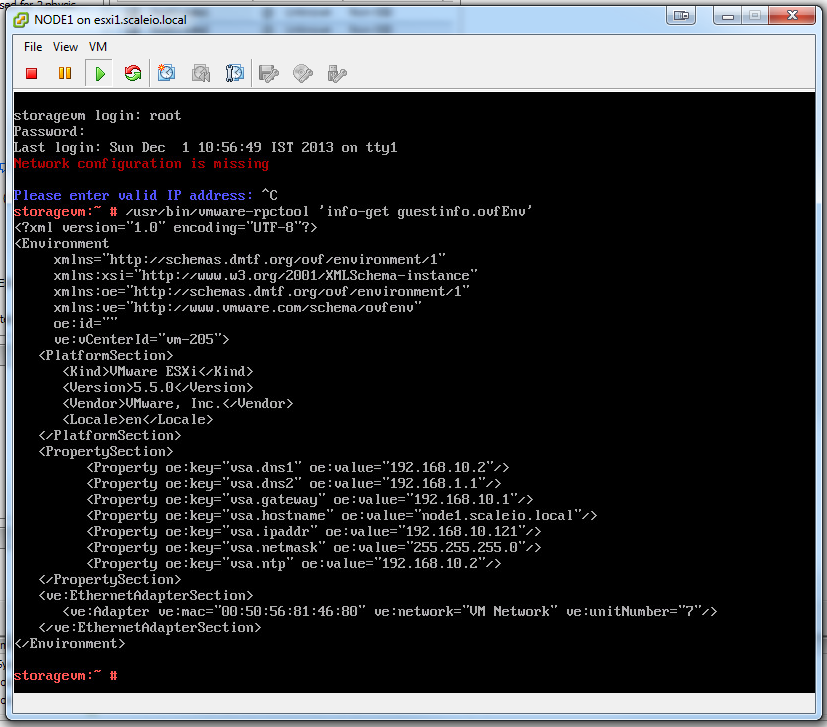Minimize the NODE1 console window

[728, 16]
